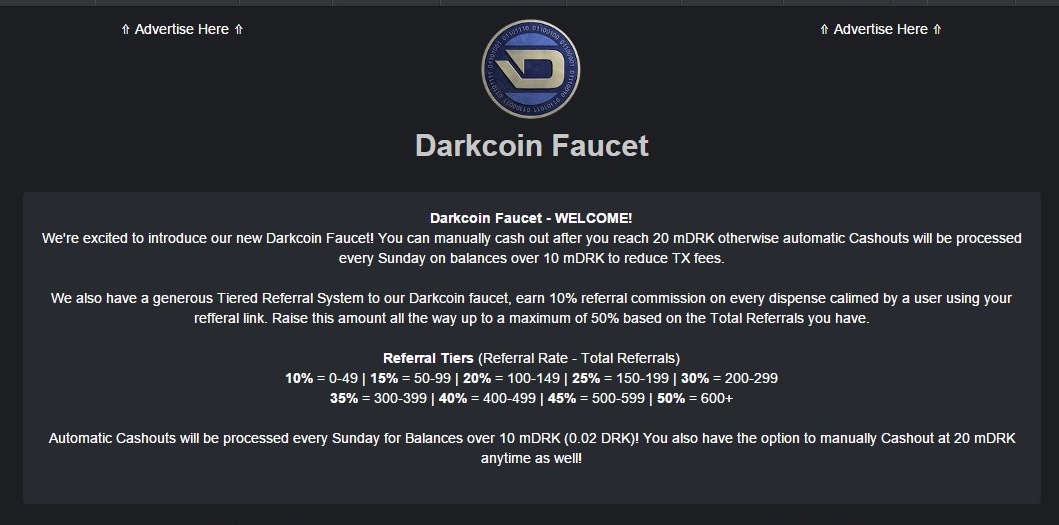Click the 35% referral tier entry
This screenshot has width=1059, height=525.
pyautogui.click(x=378, y=399)
